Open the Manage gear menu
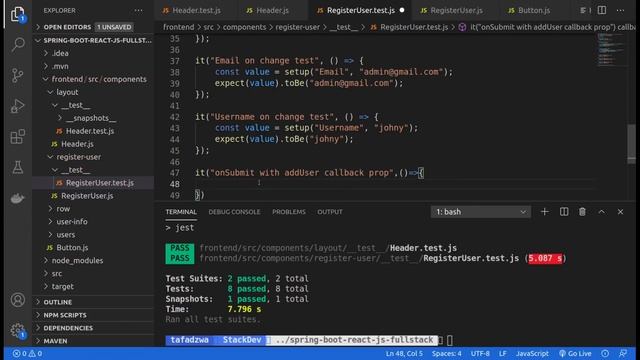 [18, 330]
